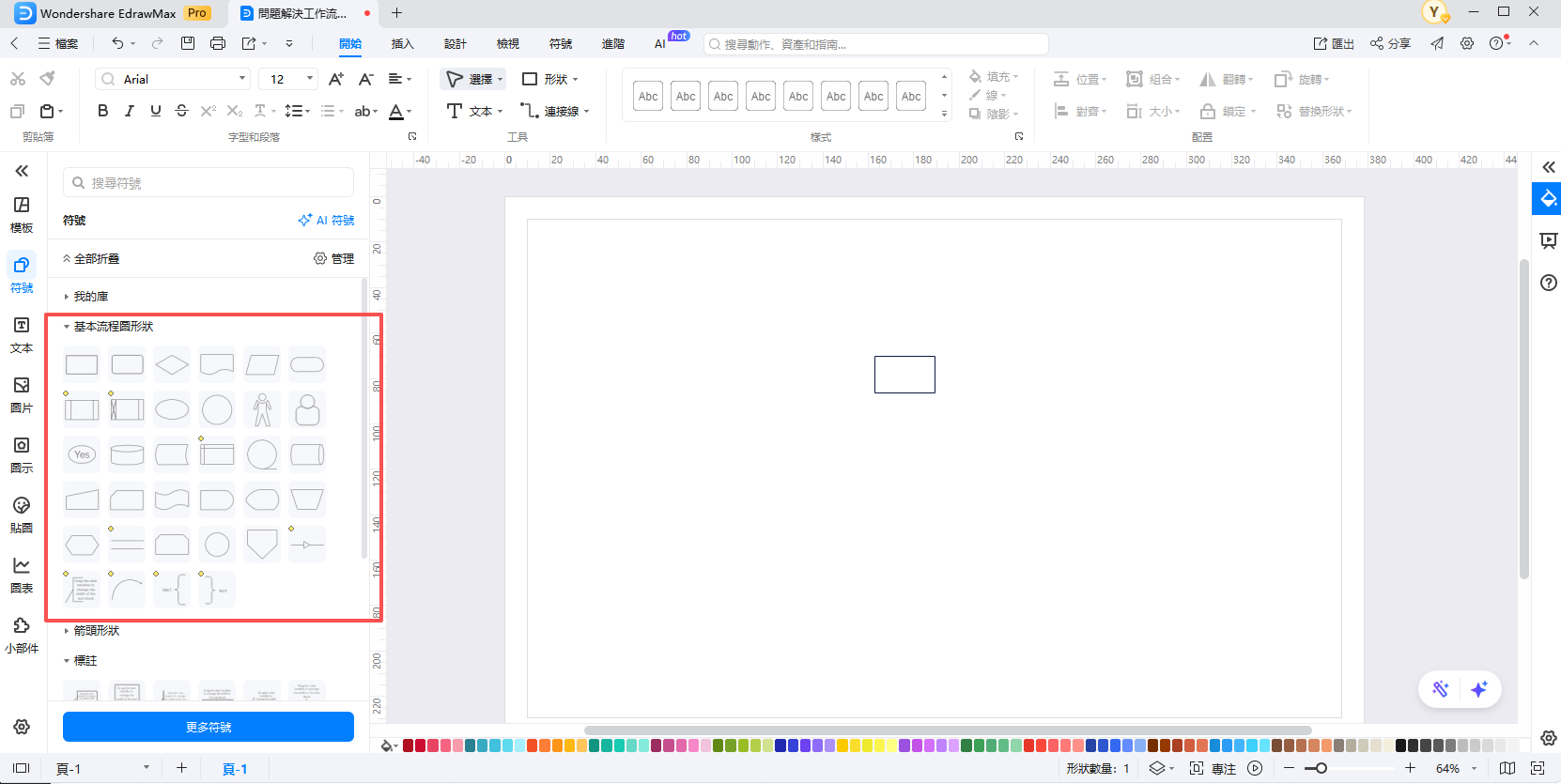The width and height of the screenshot is (1561, 784).
Task: Select the 連接線 connector tool
Action: click(554, 111)
